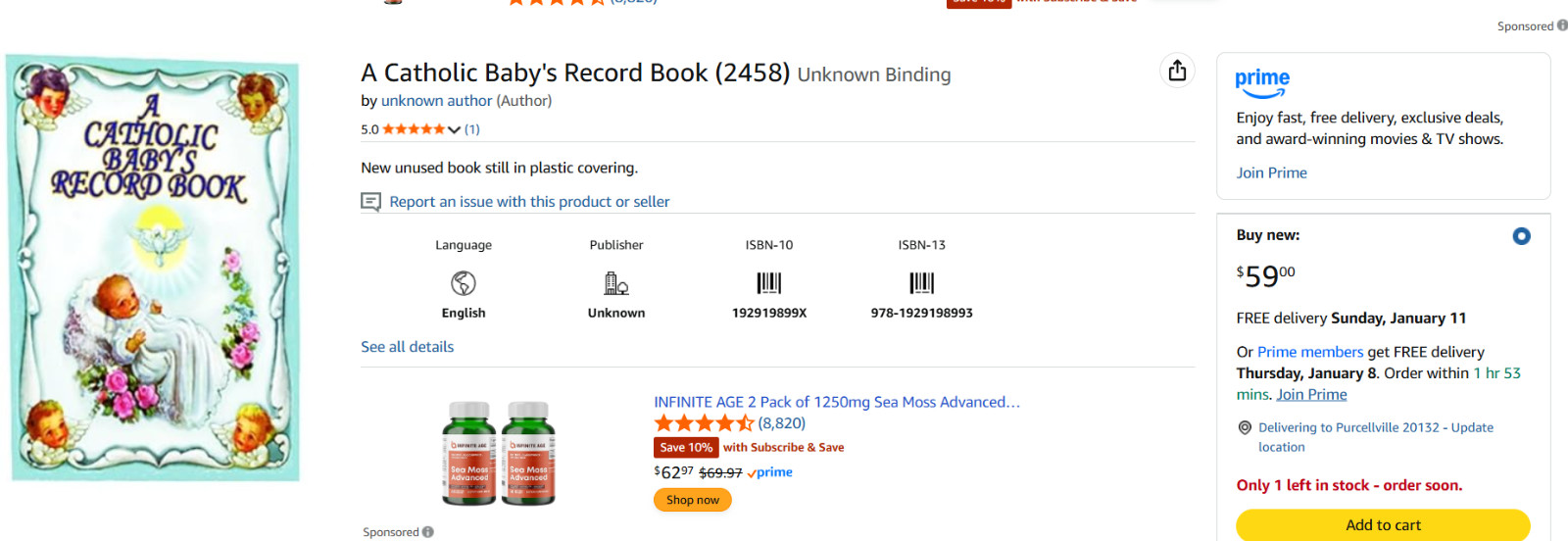1568x541 pixels.
Task: Open the See all details link
Action: click(x=407, y=347)
